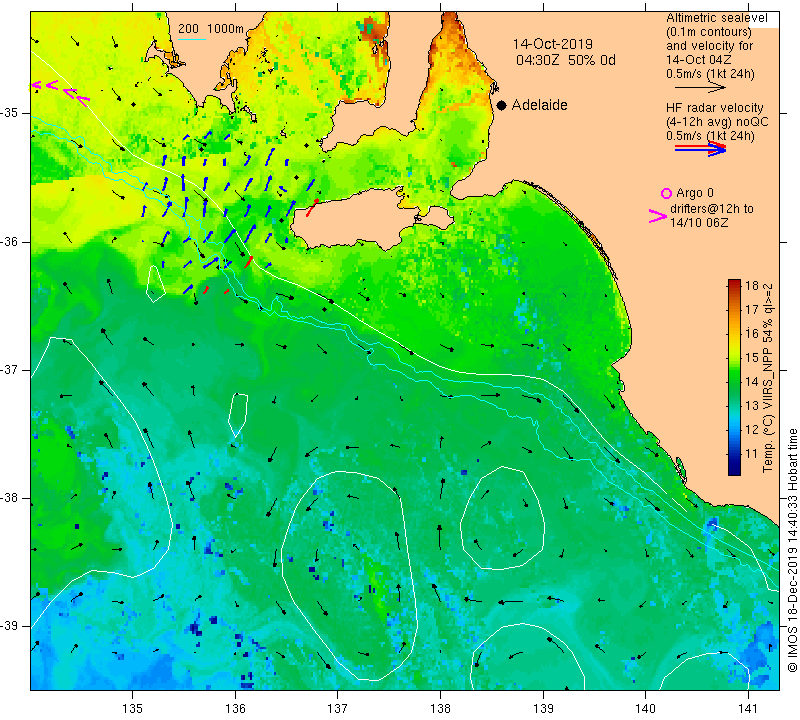Click the '(0.1m contours)' legend line

pyautogui.click(x=709, y=32)
